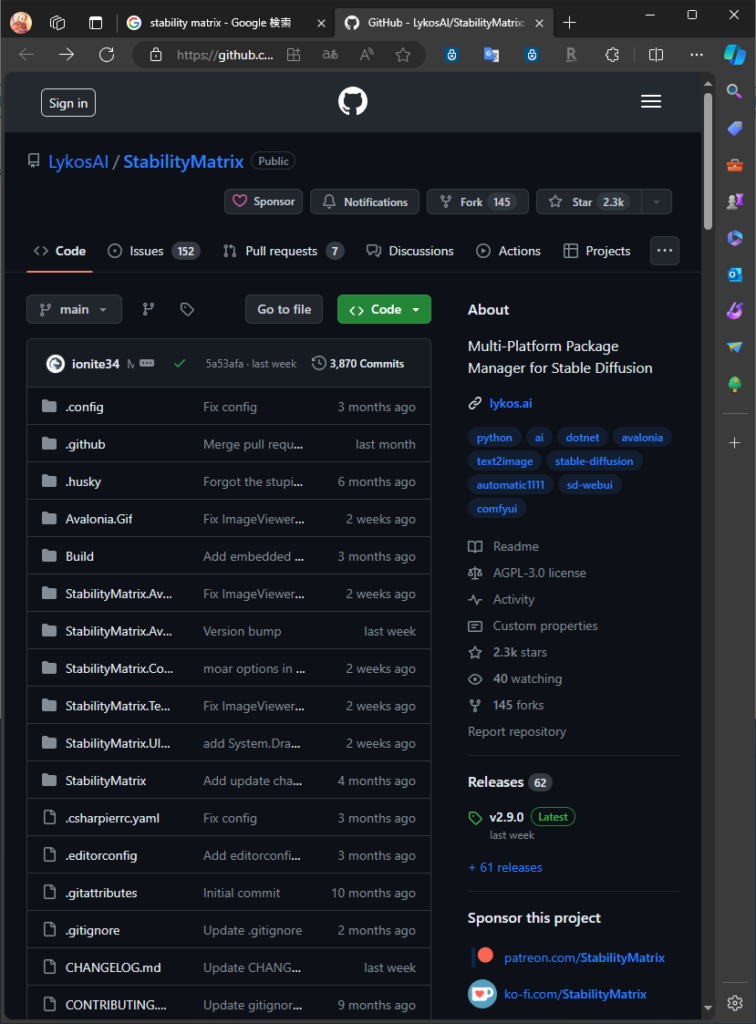Viewport: 756px width, 1024px height.
Task: Click Report repository
Action: pyautogui.click(x=517, y=731)
